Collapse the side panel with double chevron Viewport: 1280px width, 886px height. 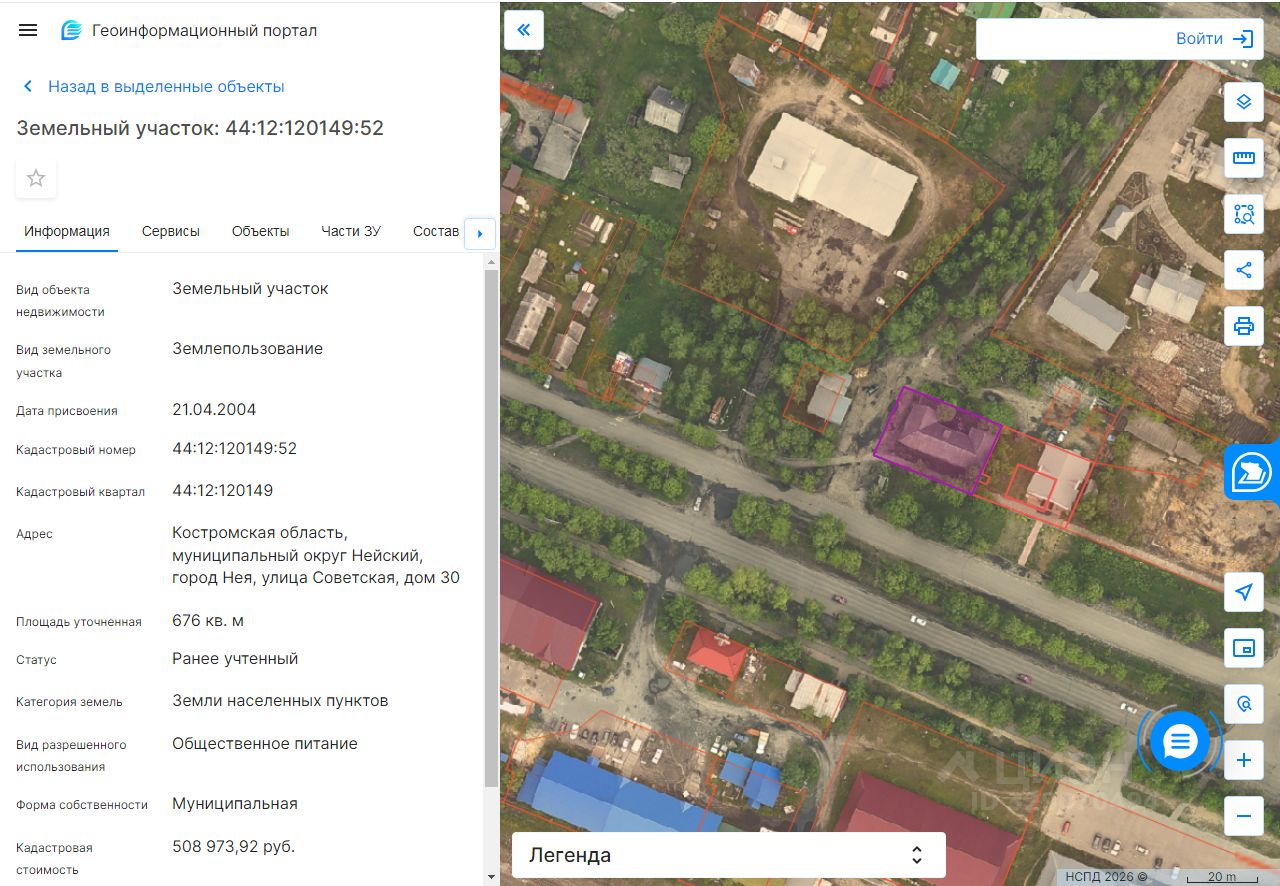(x=524, y=30)
